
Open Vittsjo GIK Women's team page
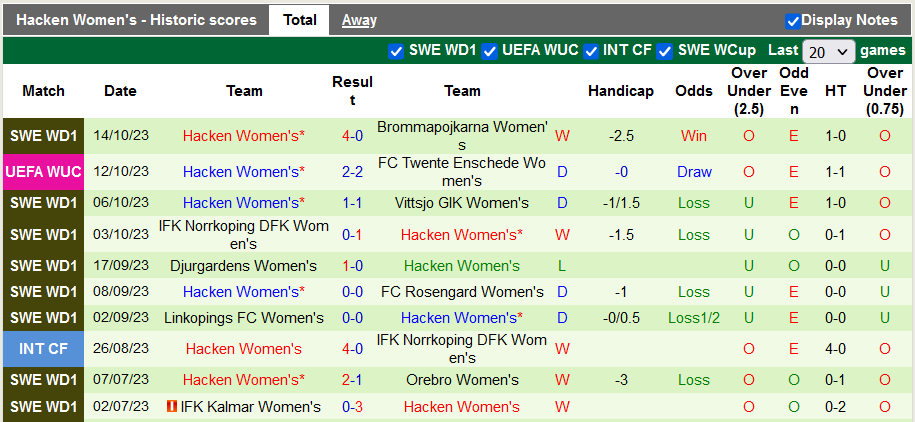[462, 203]
